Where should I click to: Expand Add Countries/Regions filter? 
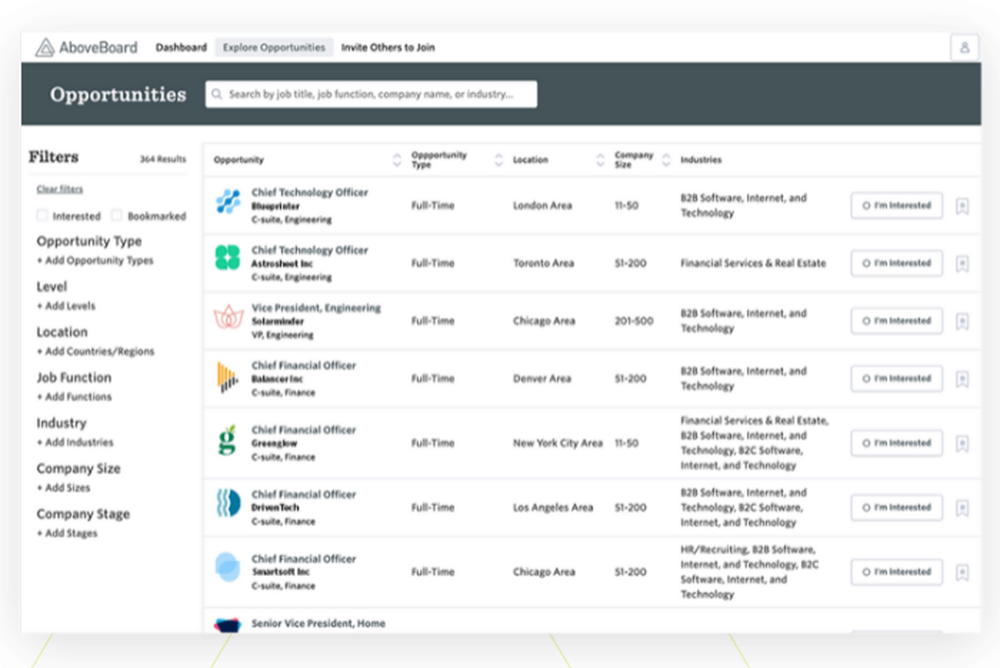pos(95,351)
